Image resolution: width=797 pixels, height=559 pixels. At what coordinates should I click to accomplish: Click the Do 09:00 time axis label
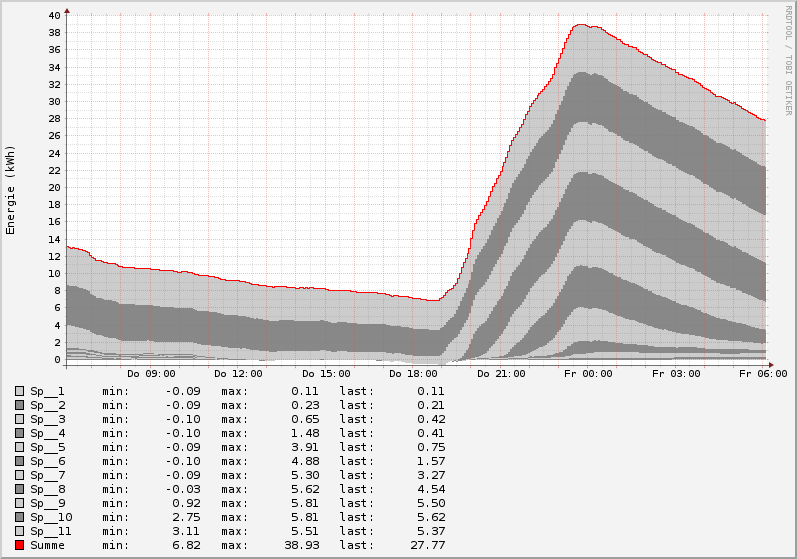(x=151, y=373)
